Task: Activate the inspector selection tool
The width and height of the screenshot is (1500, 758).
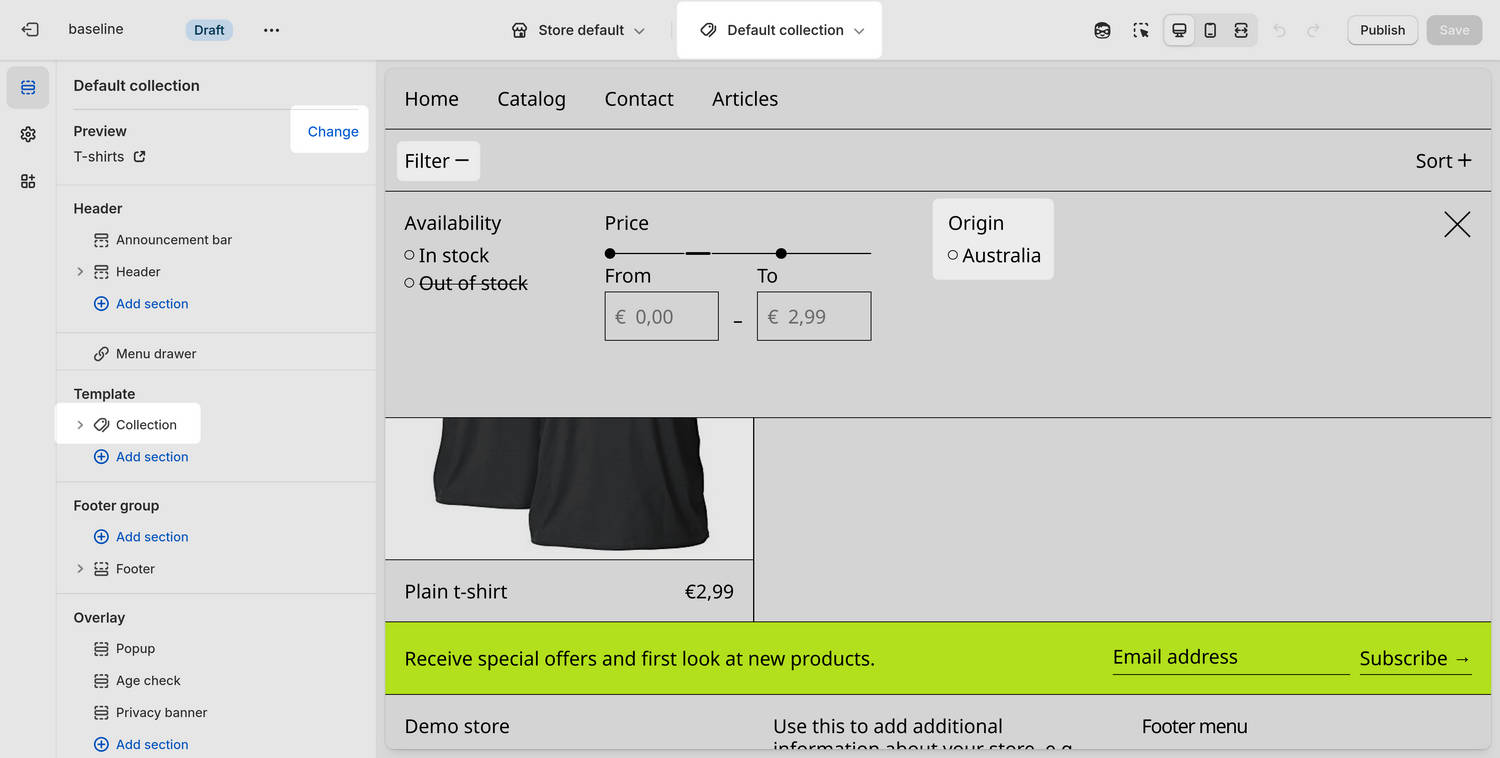Action: point(1141,30)
